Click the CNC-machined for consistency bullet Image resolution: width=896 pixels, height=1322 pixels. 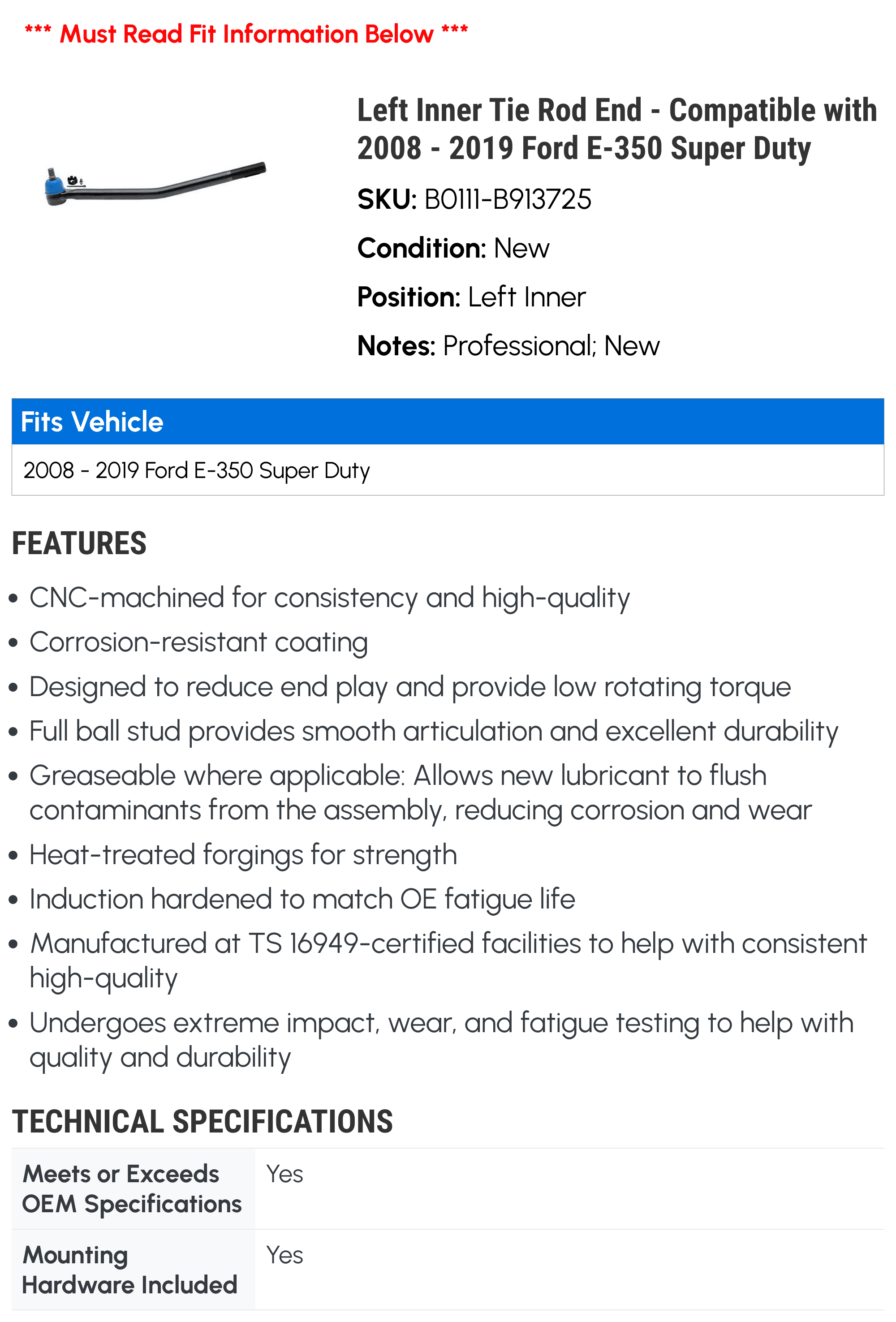[x=329, y=599]
